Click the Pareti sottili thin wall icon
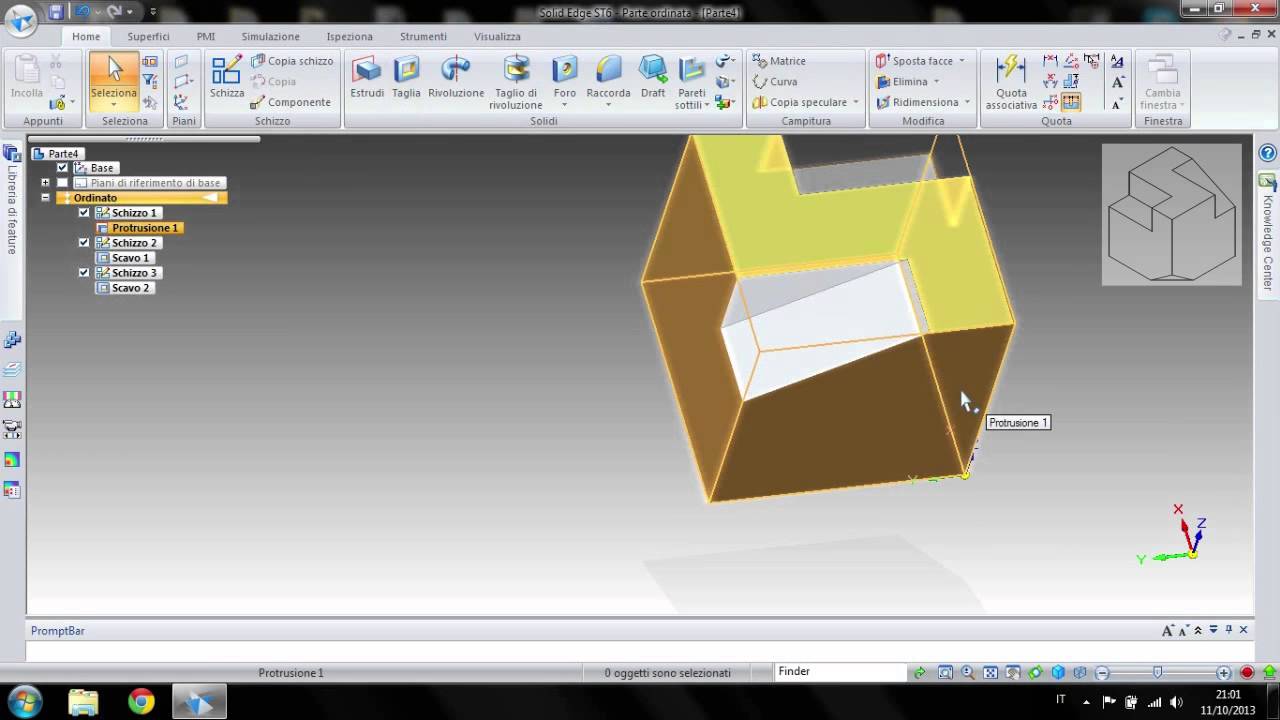This screenshot has width=1280, height=720. click(x=692, y=70)
